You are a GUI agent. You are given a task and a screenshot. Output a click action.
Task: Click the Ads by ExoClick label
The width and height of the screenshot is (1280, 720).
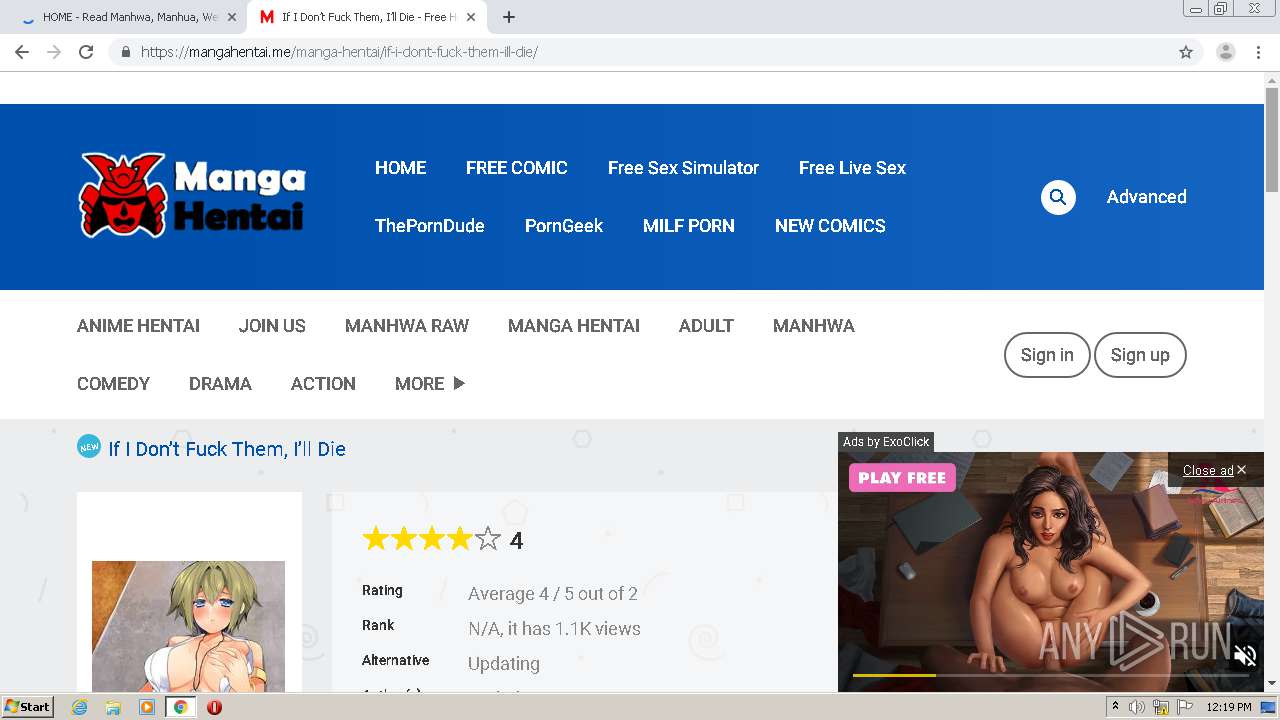pos(886,442)
